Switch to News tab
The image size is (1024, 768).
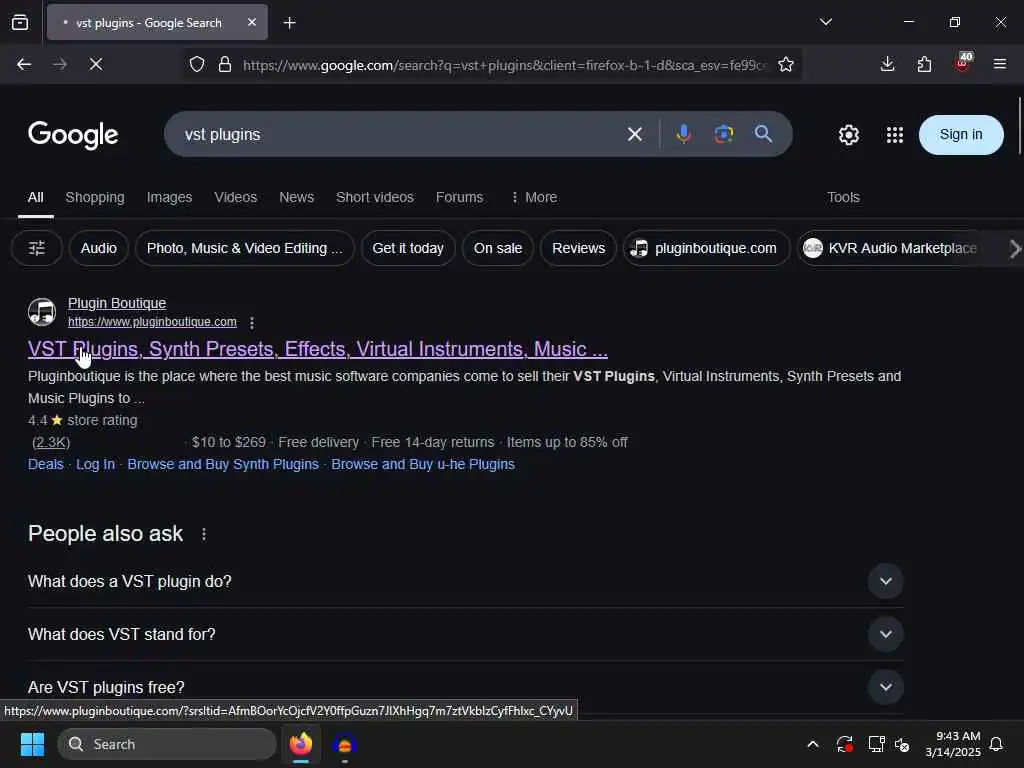(296, 197)
